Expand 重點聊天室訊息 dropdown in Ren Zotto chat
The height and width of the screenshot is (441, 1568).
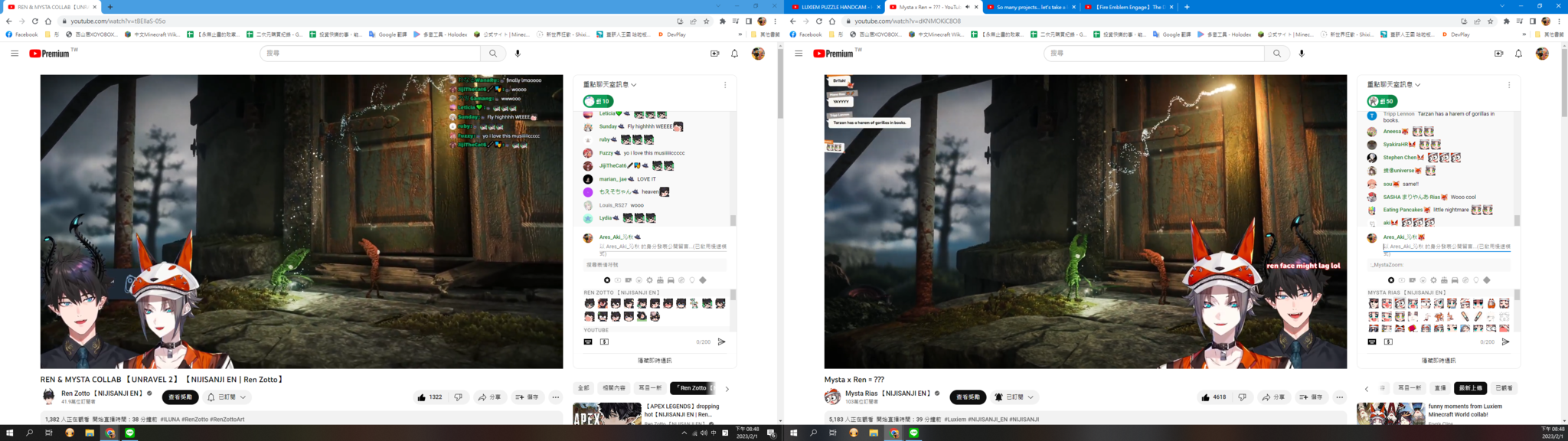point(610,85)
